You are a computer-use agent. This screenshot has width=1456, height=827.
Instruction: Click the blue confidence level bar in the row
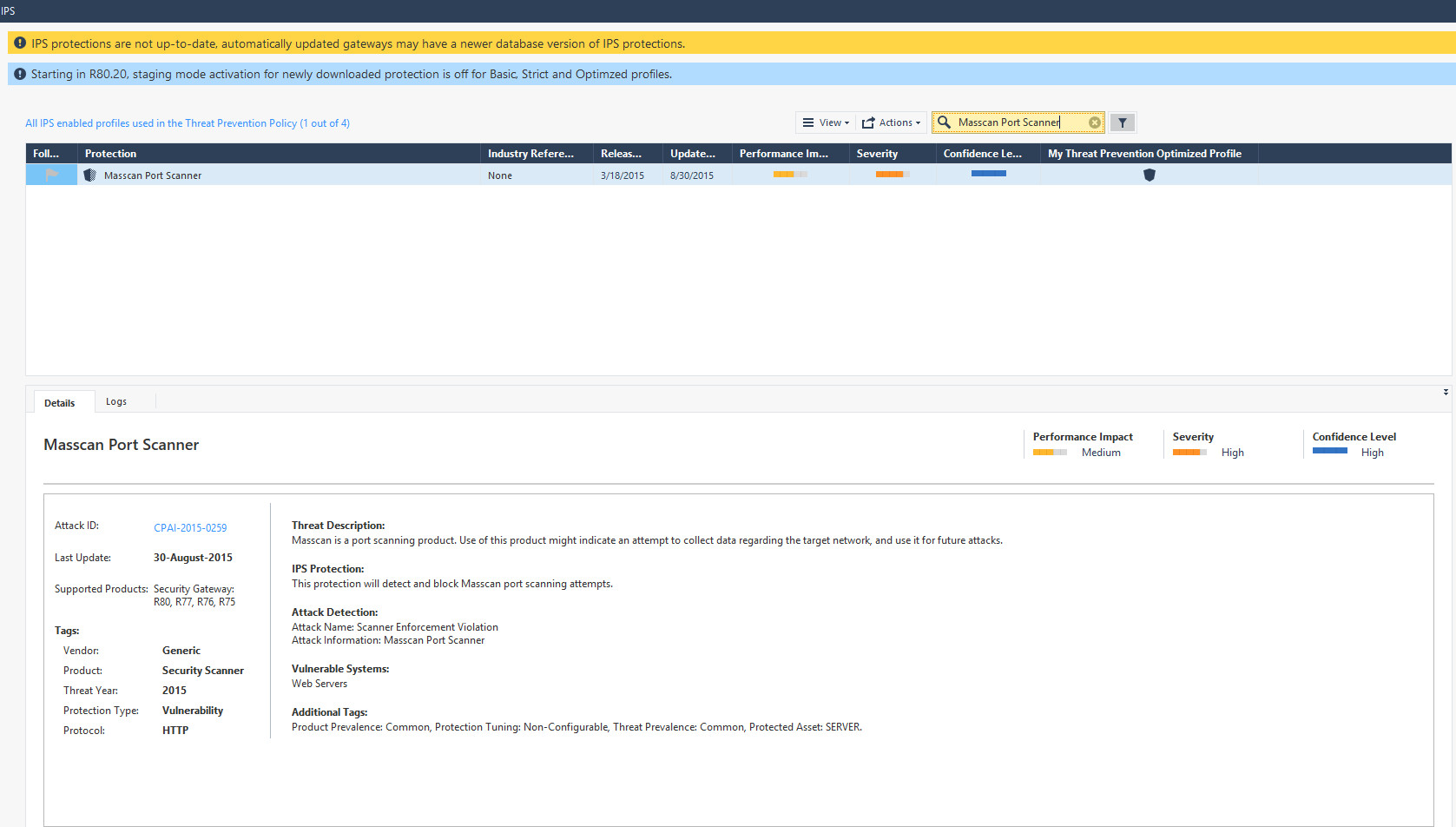click(x=988, y=174)
